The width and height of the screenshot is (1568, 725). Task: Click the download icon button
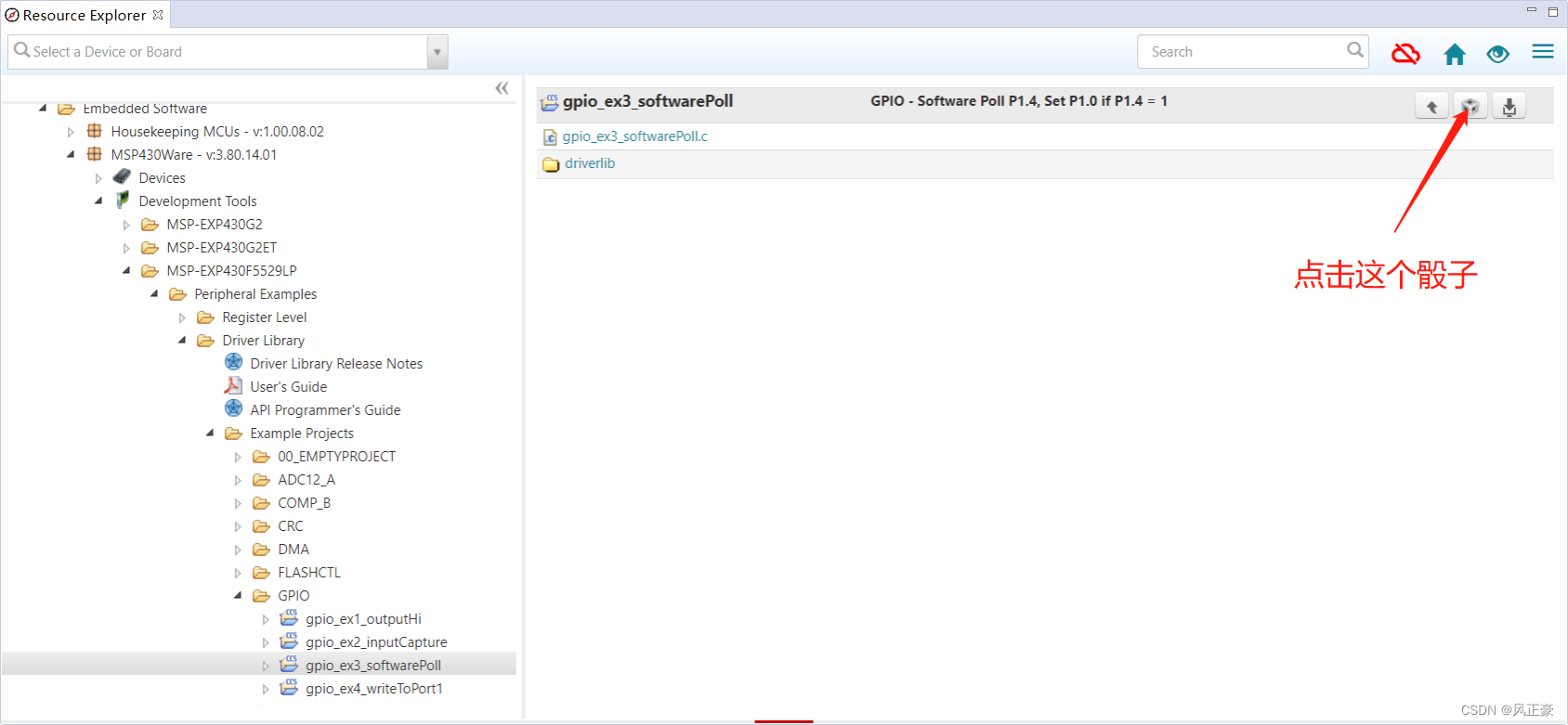[x=1509, y=107]
